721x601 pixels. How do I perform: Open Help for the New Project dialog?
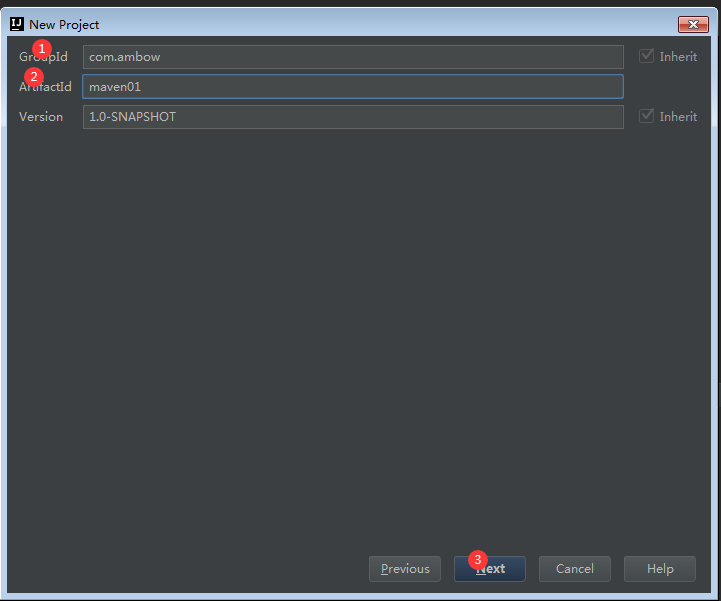coord(660,569)
